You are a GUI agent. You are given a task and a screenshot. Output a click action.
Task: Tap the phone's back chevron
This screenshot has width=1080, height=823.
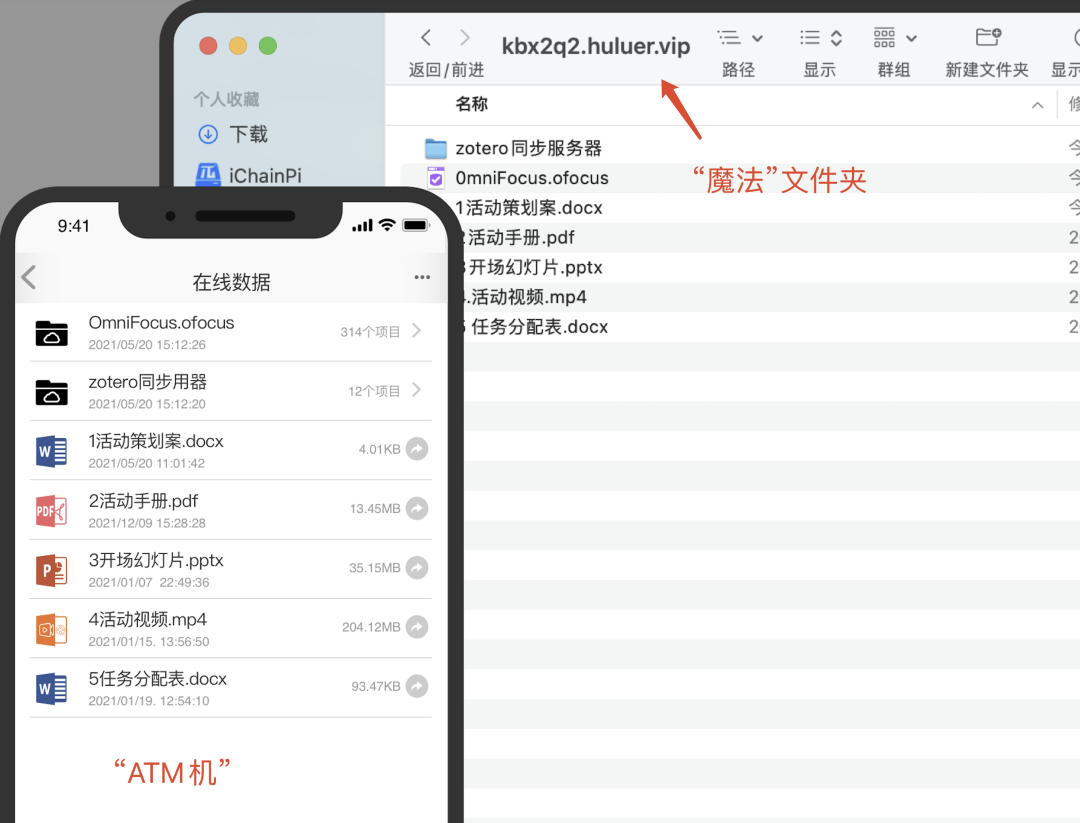[x=29, y=278]
